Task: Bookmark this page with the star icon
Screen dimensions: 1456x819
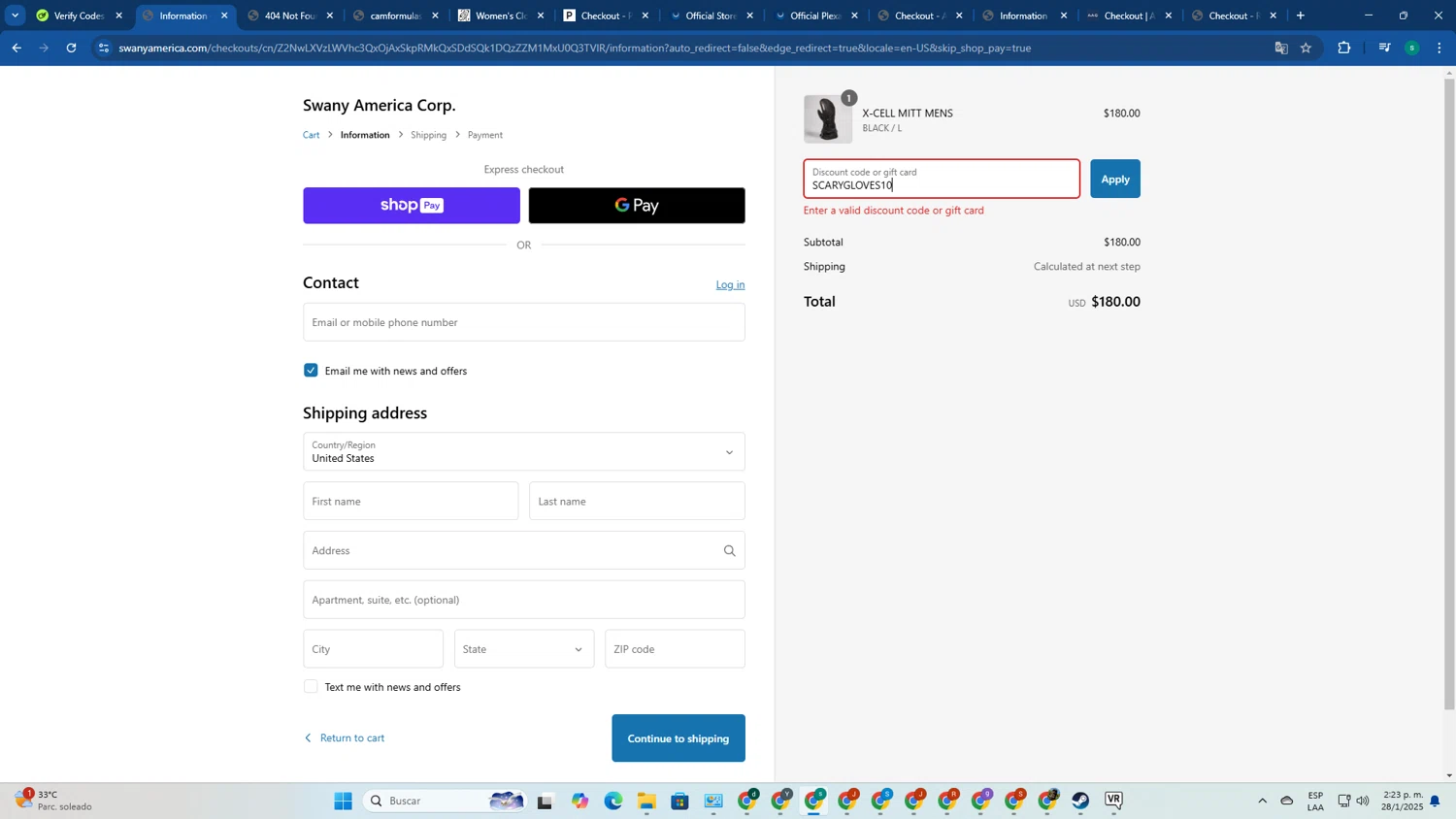Action: pyautogui.click(x=1307, y=48)
